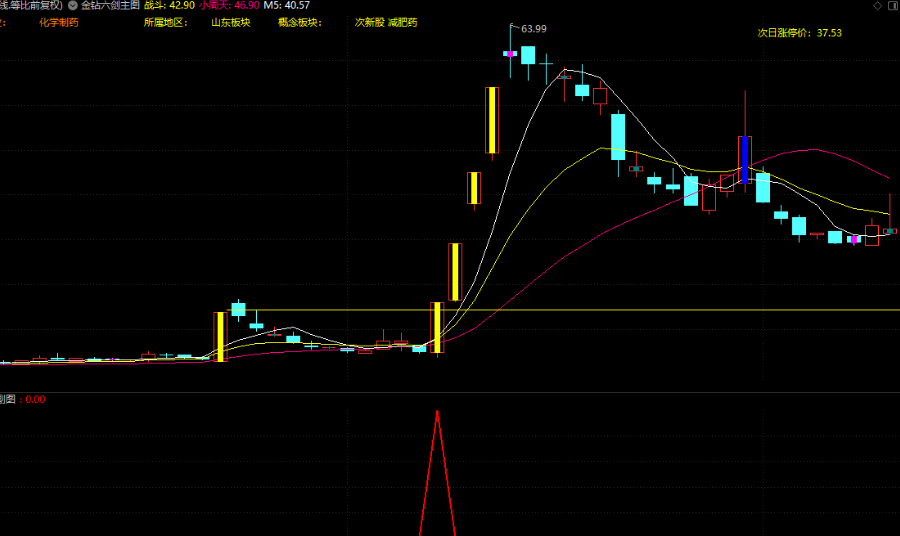Click the M5 40.57 moving average label
Viewport: 900px width, 536px height.
[287, 6]
